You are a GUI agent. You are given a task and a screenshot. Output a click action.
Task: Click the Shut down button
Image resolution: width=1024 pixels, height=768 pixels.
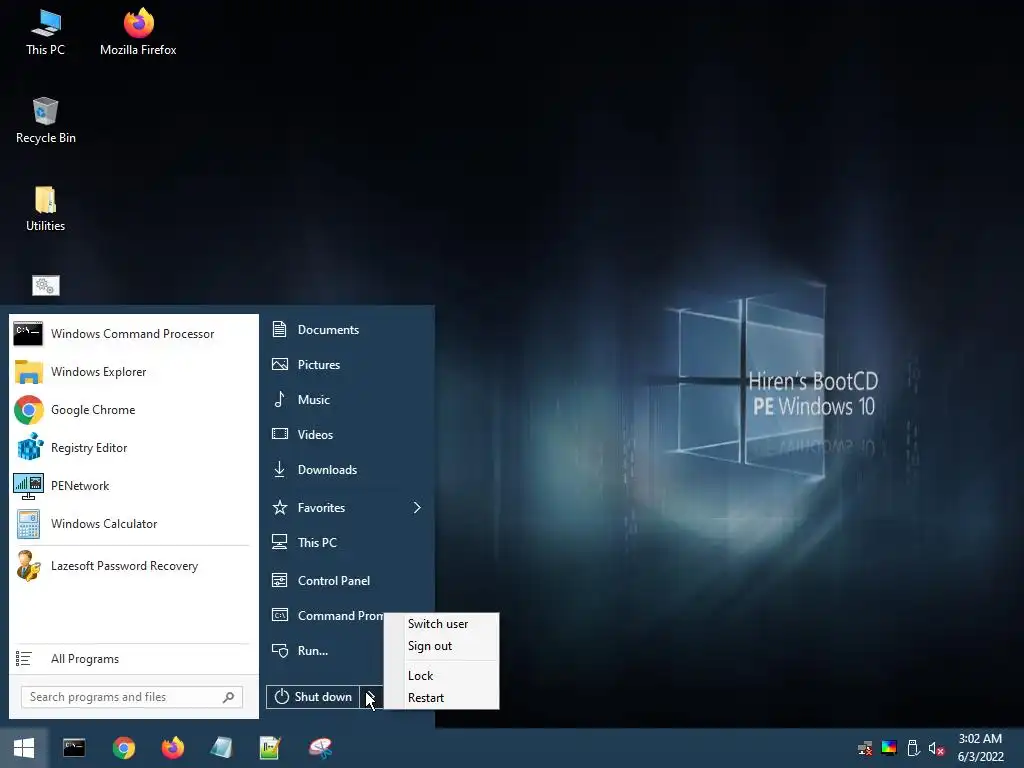click(x=313, y=697)
